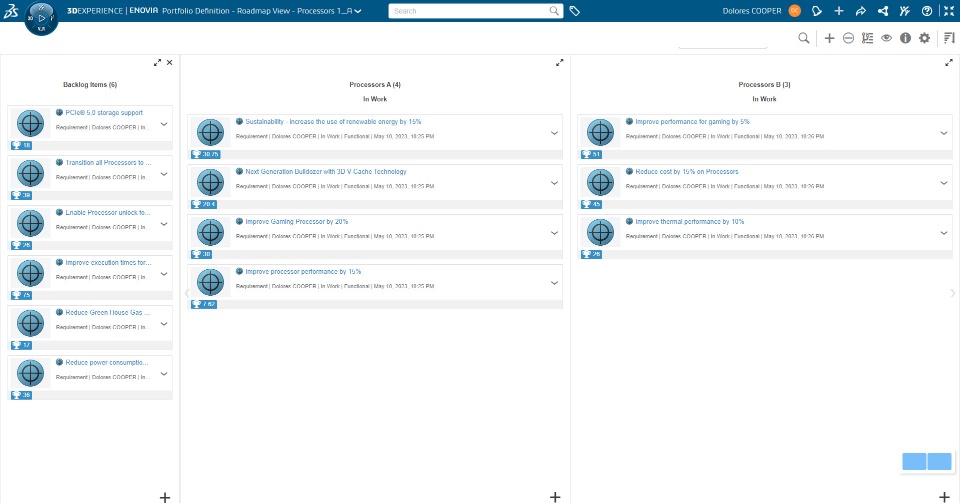Click the Dassault Systèmes 3DS logo

(10, 10)
